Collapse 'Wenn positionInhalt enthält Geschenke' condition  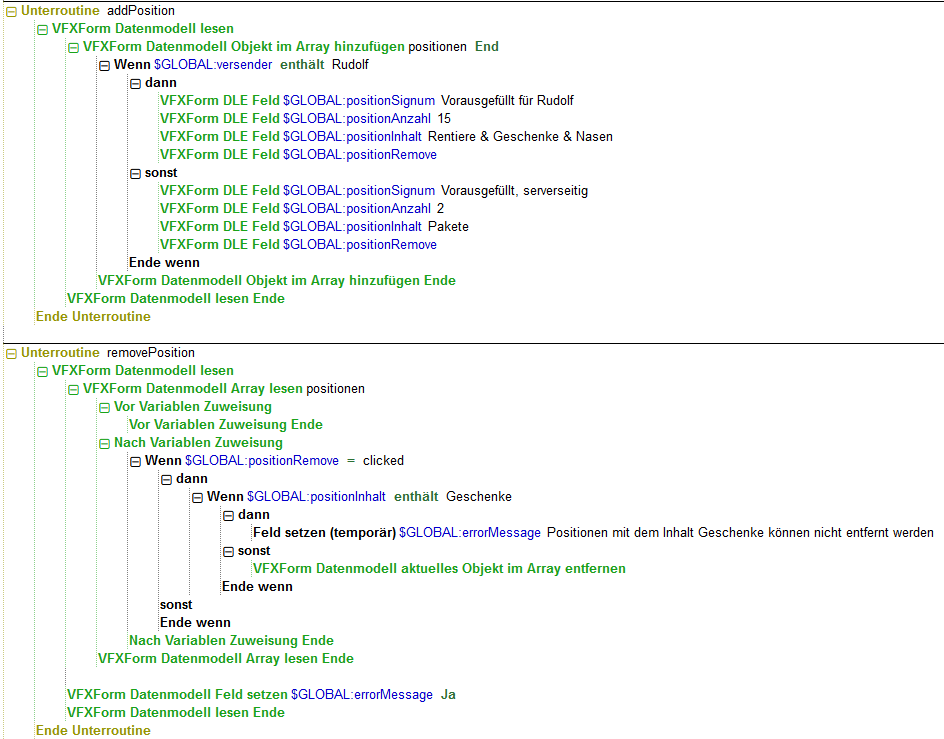[197, 497]
